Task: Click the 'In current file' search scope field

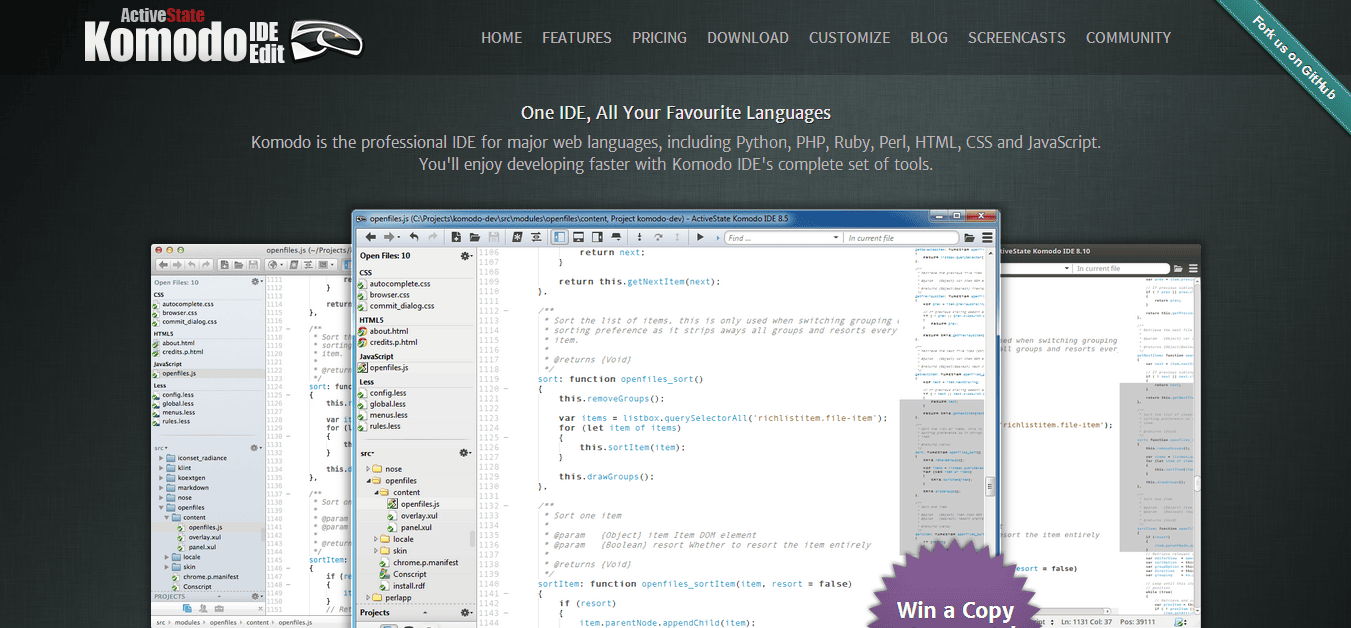Action: point(900,238)
